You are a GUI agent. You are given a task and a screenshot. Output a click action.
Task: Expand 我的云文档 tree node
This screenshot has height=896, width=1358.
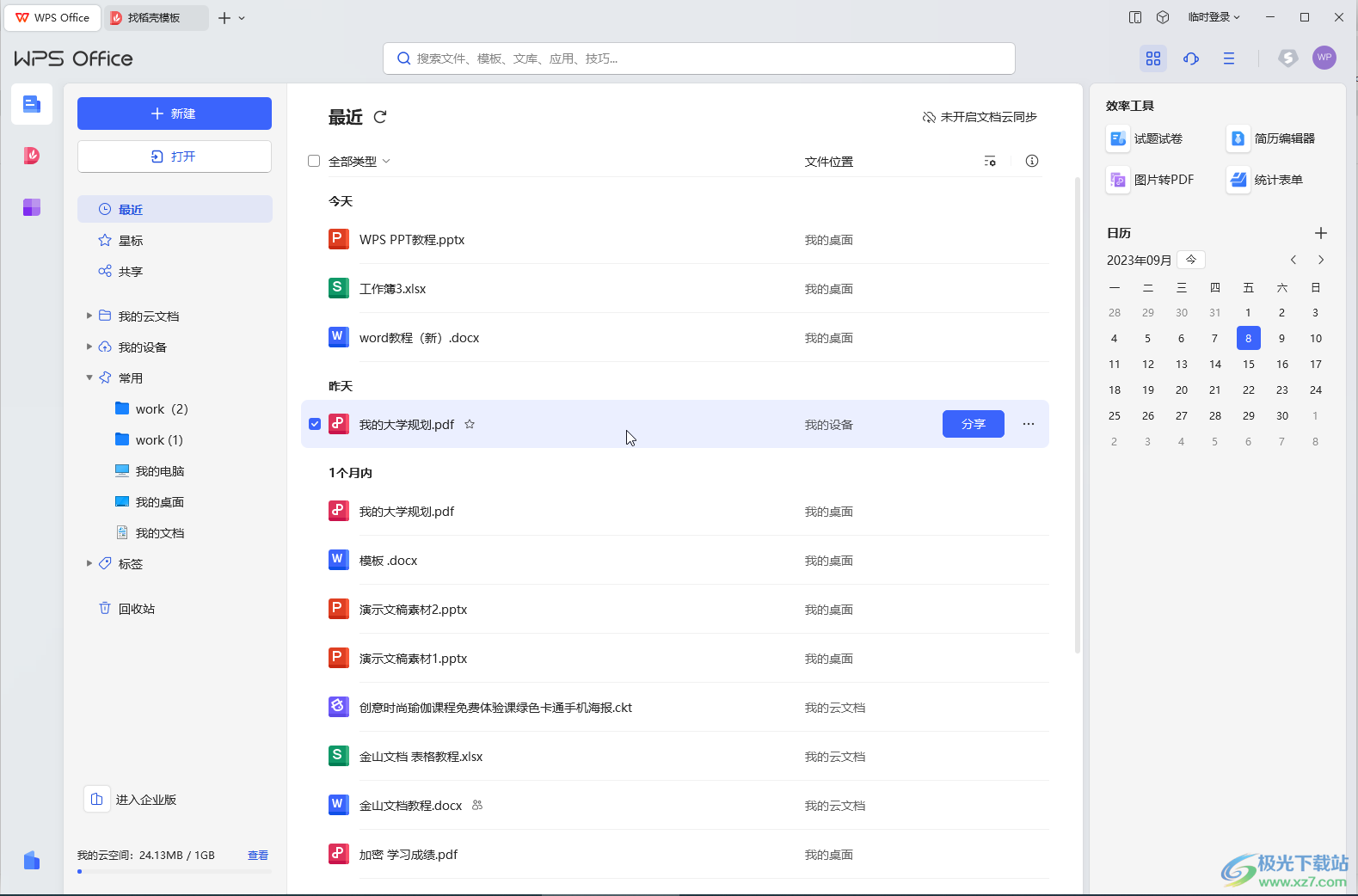[x=89, y=316]
